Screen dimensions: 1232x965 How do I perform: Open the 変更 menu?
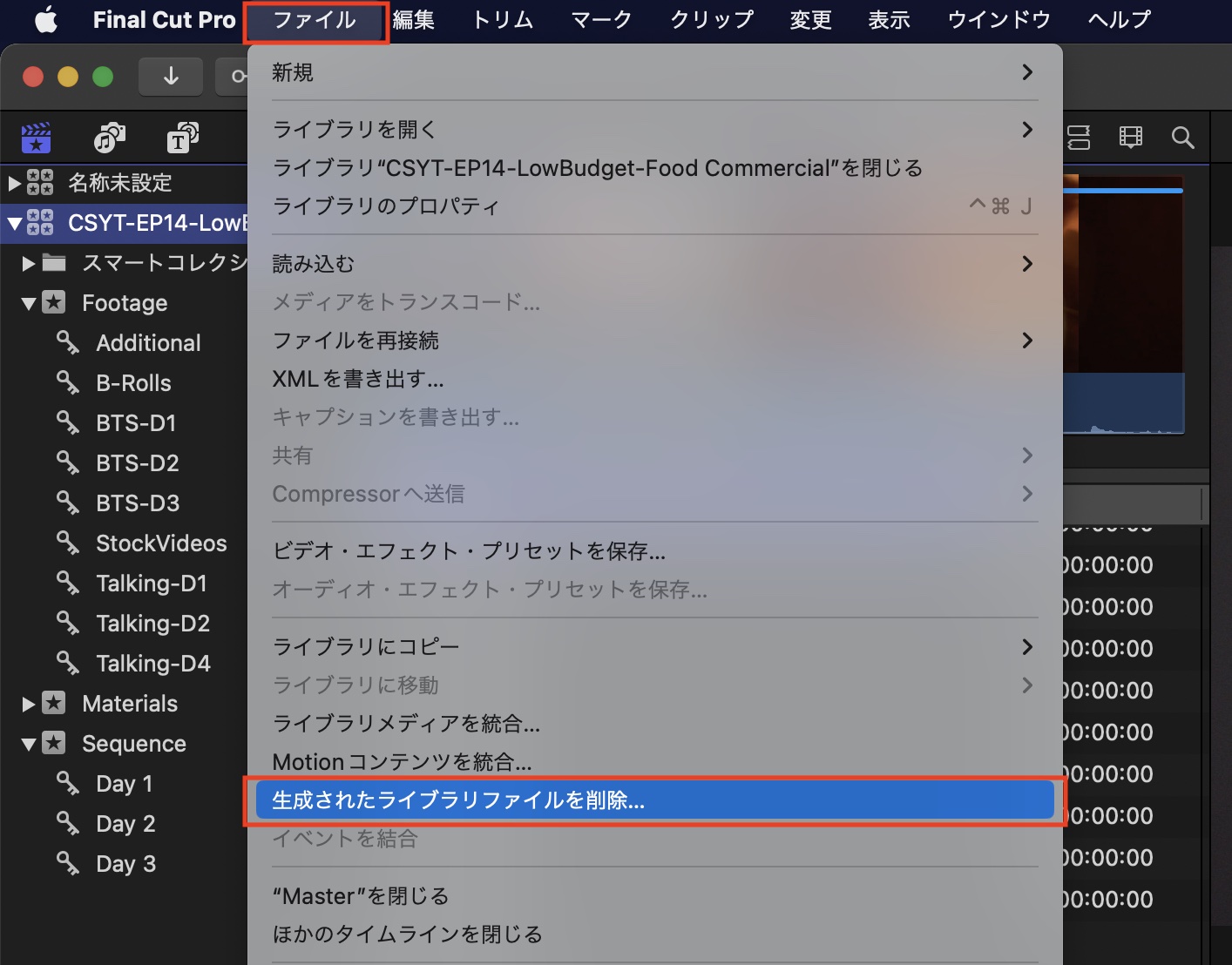811,19
